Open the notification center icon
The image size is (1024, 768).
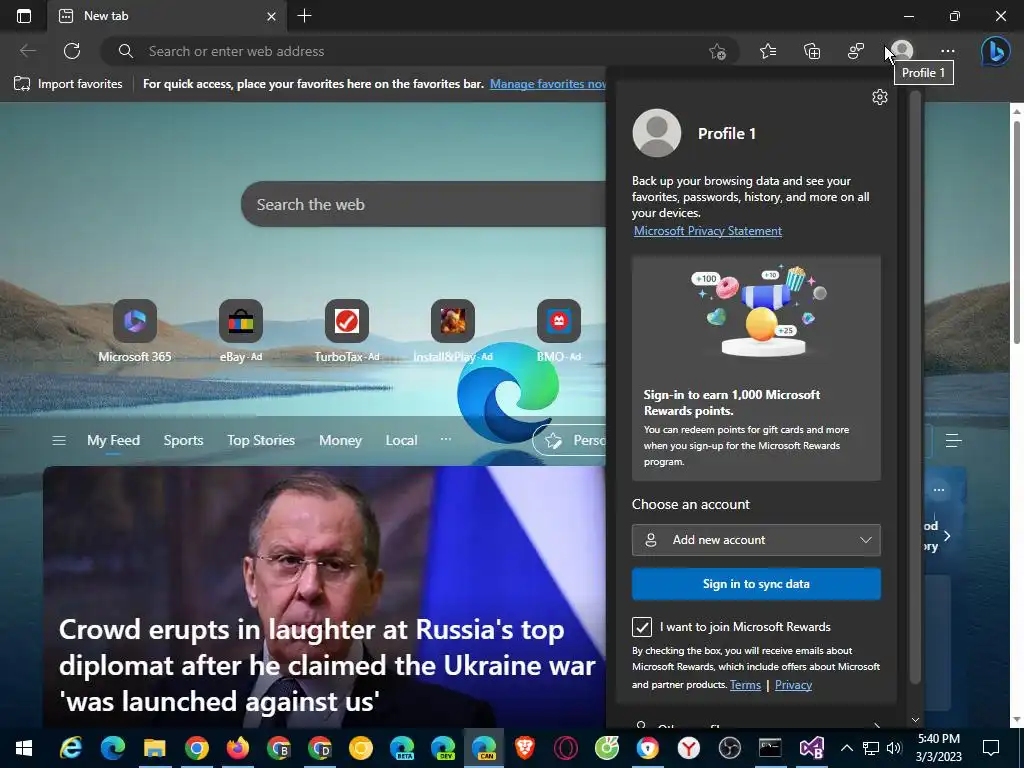(991, 748)
